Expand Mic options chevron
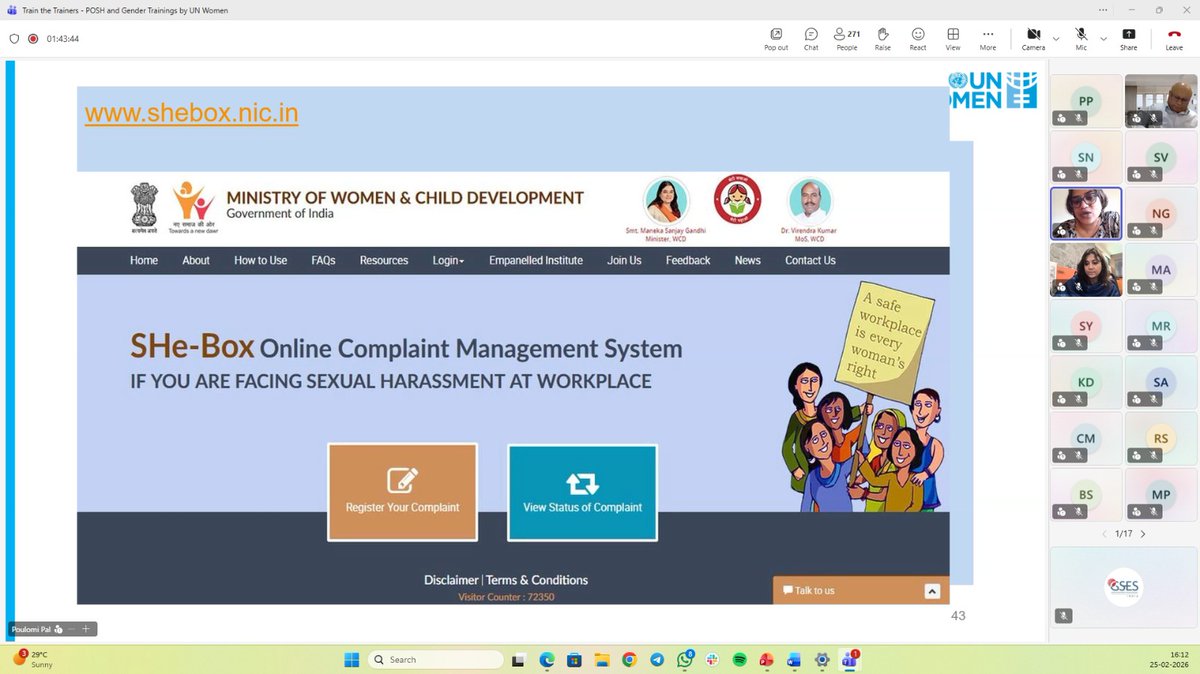This screenshot has height=674, width=1200. (1103, 39)
